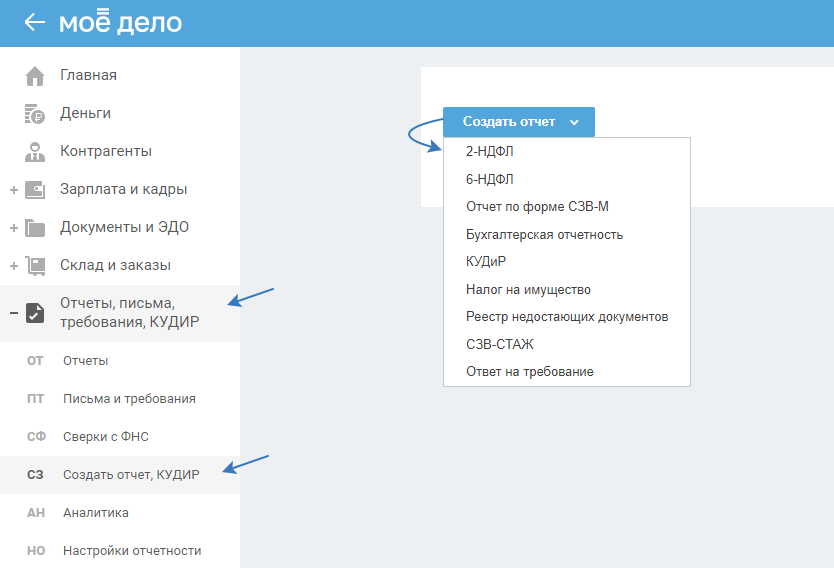Open the Главная home icon
Screen dimensions: 834x568
tap(35, 76)
